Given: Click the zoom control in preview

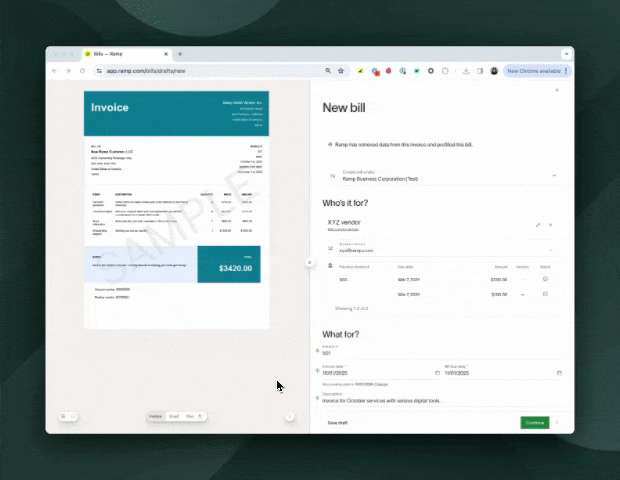Looking at the screenshot, I should tap(68, 416).
